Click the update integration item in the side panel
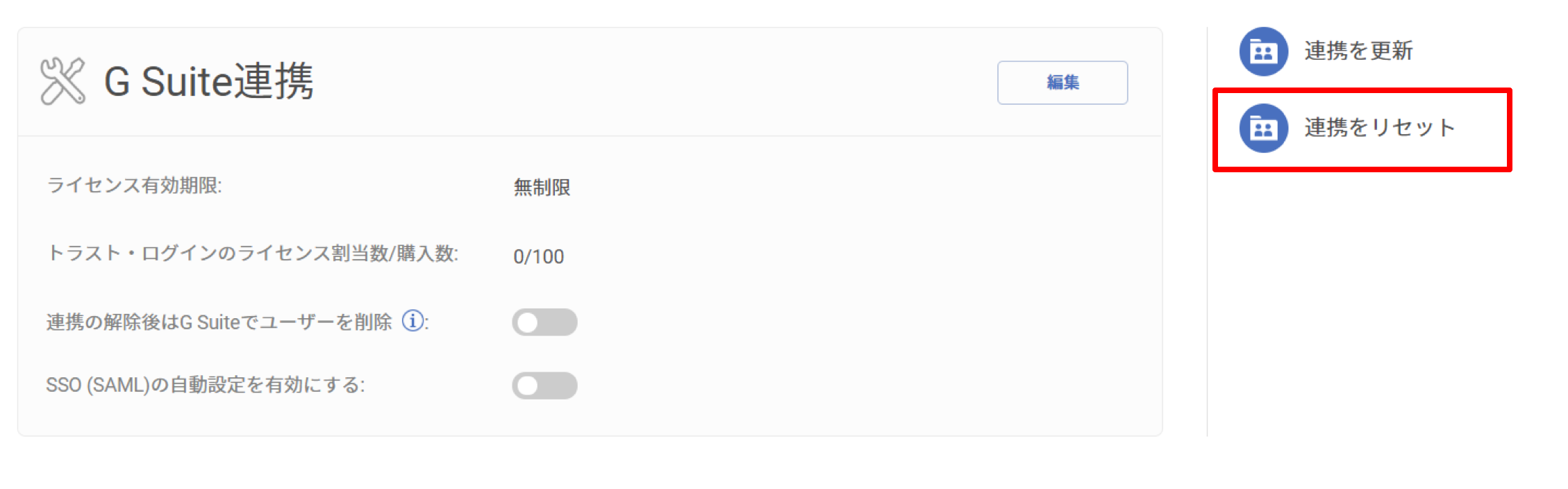 (1326, 51)
